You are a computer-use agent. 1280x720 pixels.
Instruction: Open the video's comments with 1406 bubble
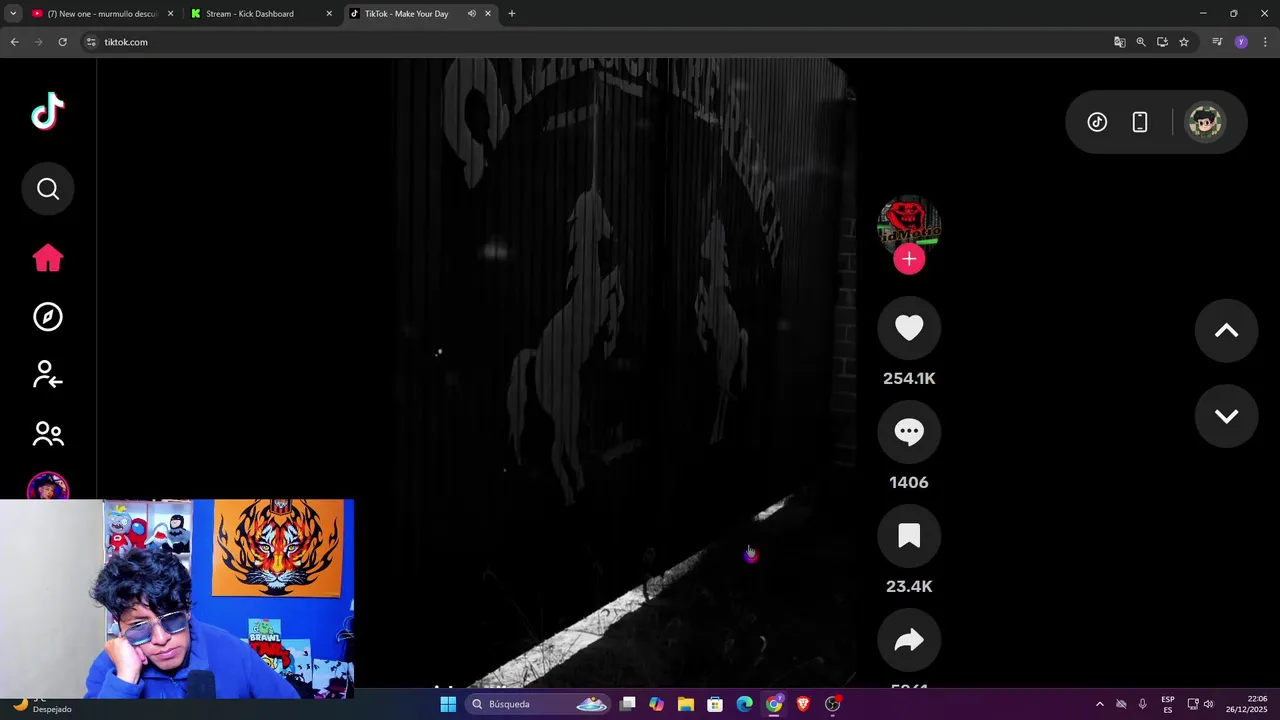click(x=909, y=432)
